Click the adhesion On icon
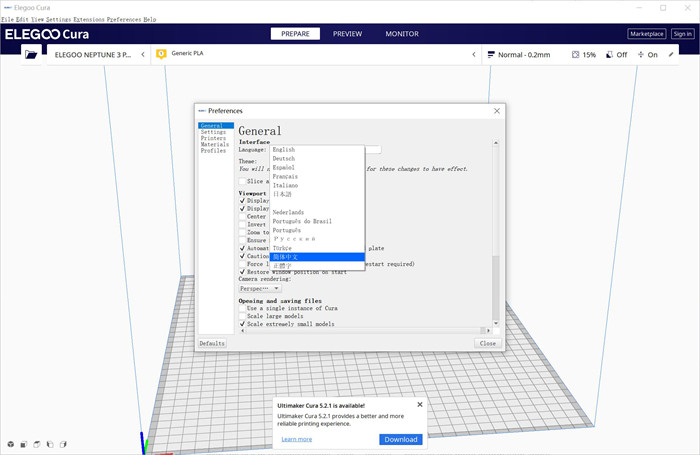 pyautogui.click(x=641, y=54)
